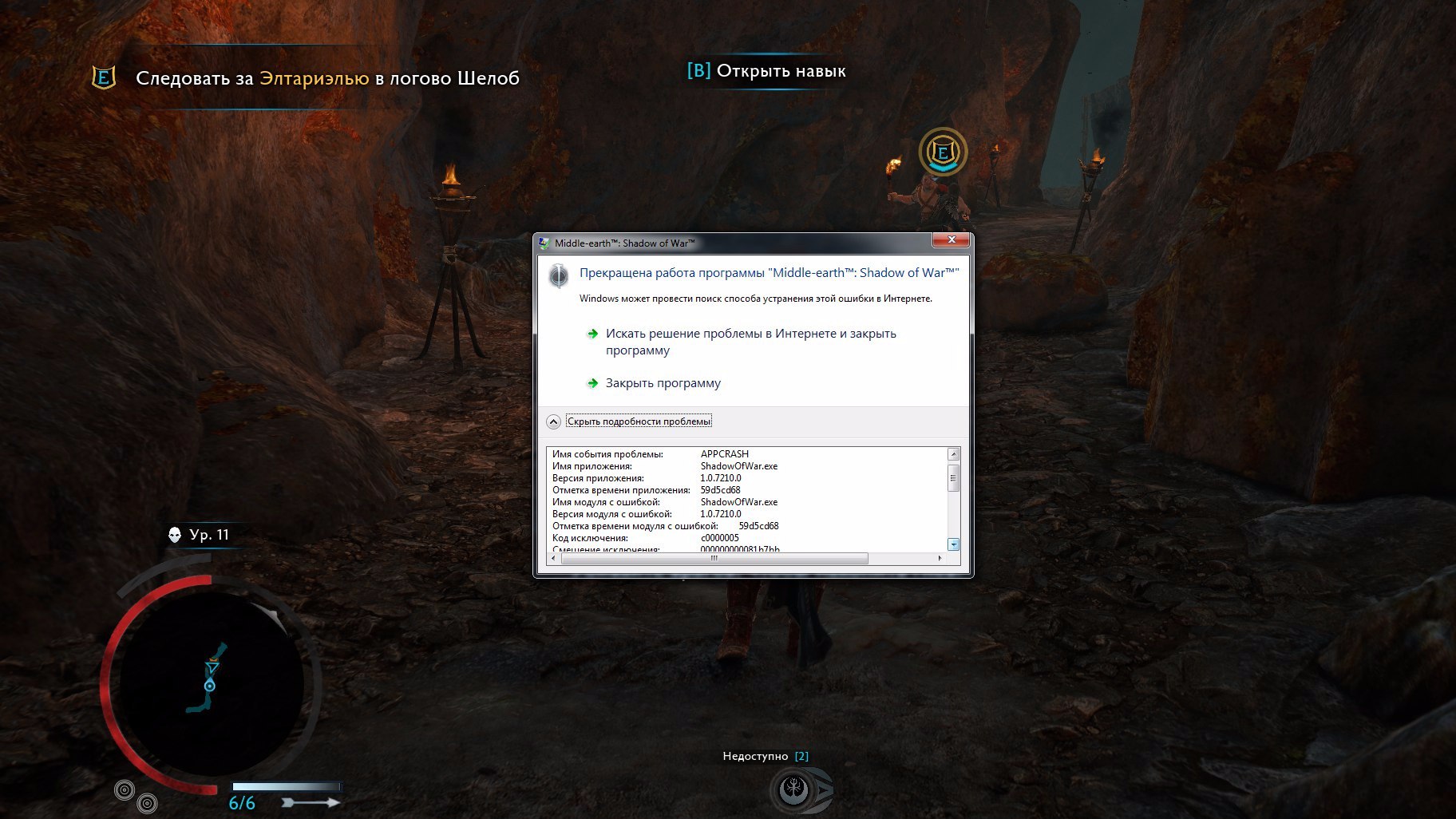Close the crash dialog with the red X
Image resolution: width=1456 pixels, height=819 pixels.
tap(951, 240)
